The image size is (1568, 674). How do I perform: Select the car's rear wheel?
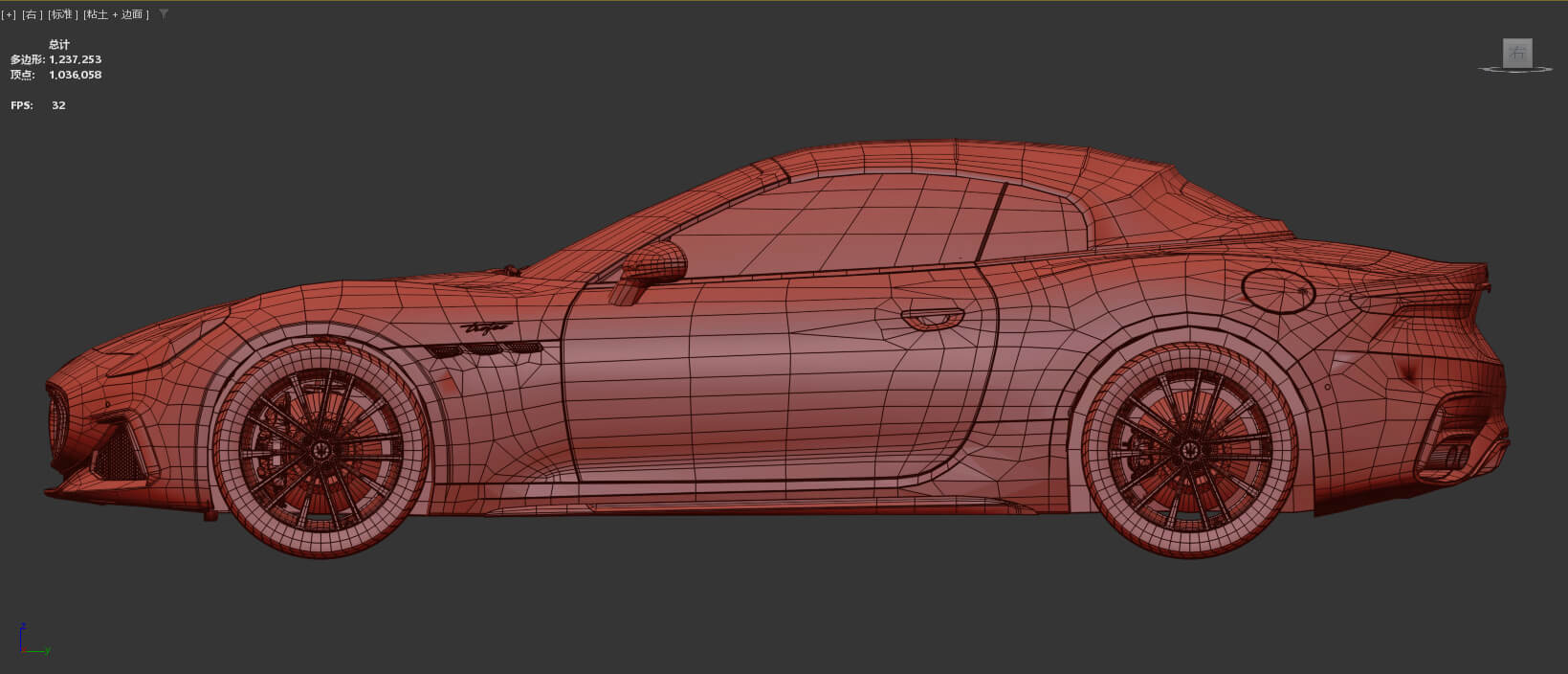pos(1189,450)
